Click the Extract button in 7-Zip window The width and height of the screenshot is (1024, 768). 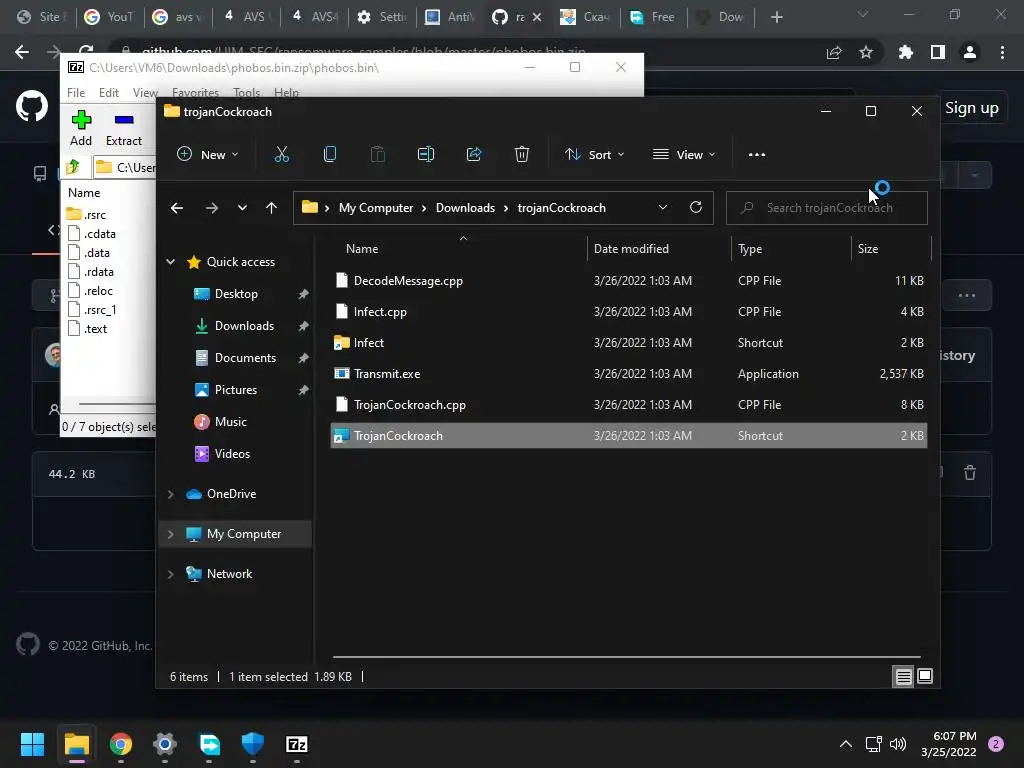pyautogui.click(x=124, y=129)
